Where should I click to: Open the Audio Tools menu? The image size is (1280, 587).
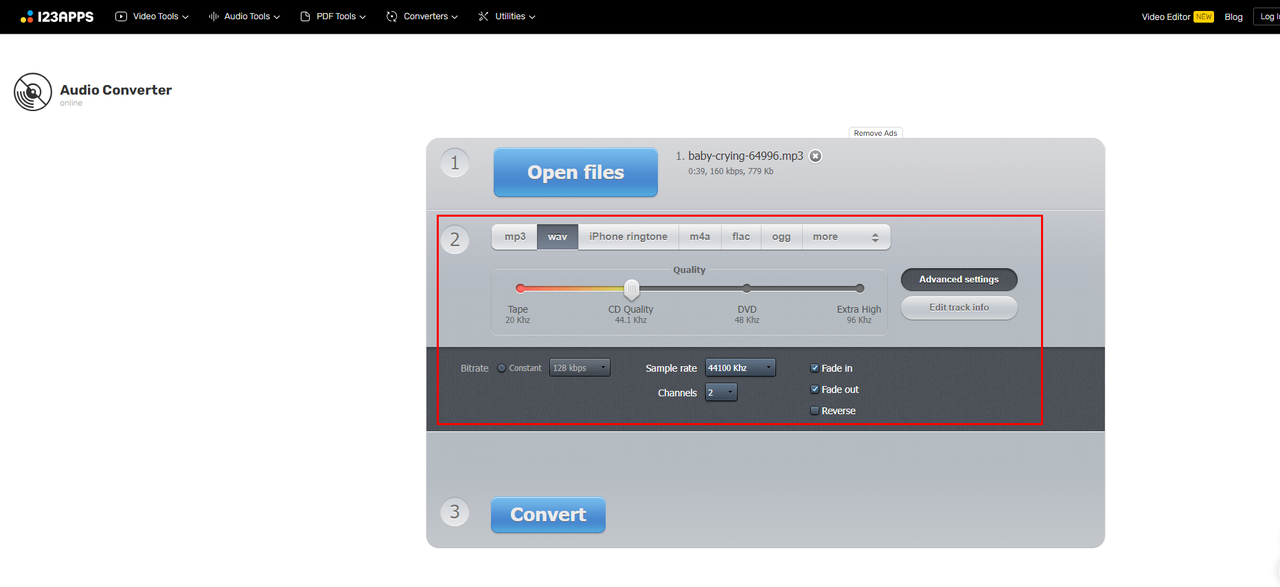coord(244,16)
